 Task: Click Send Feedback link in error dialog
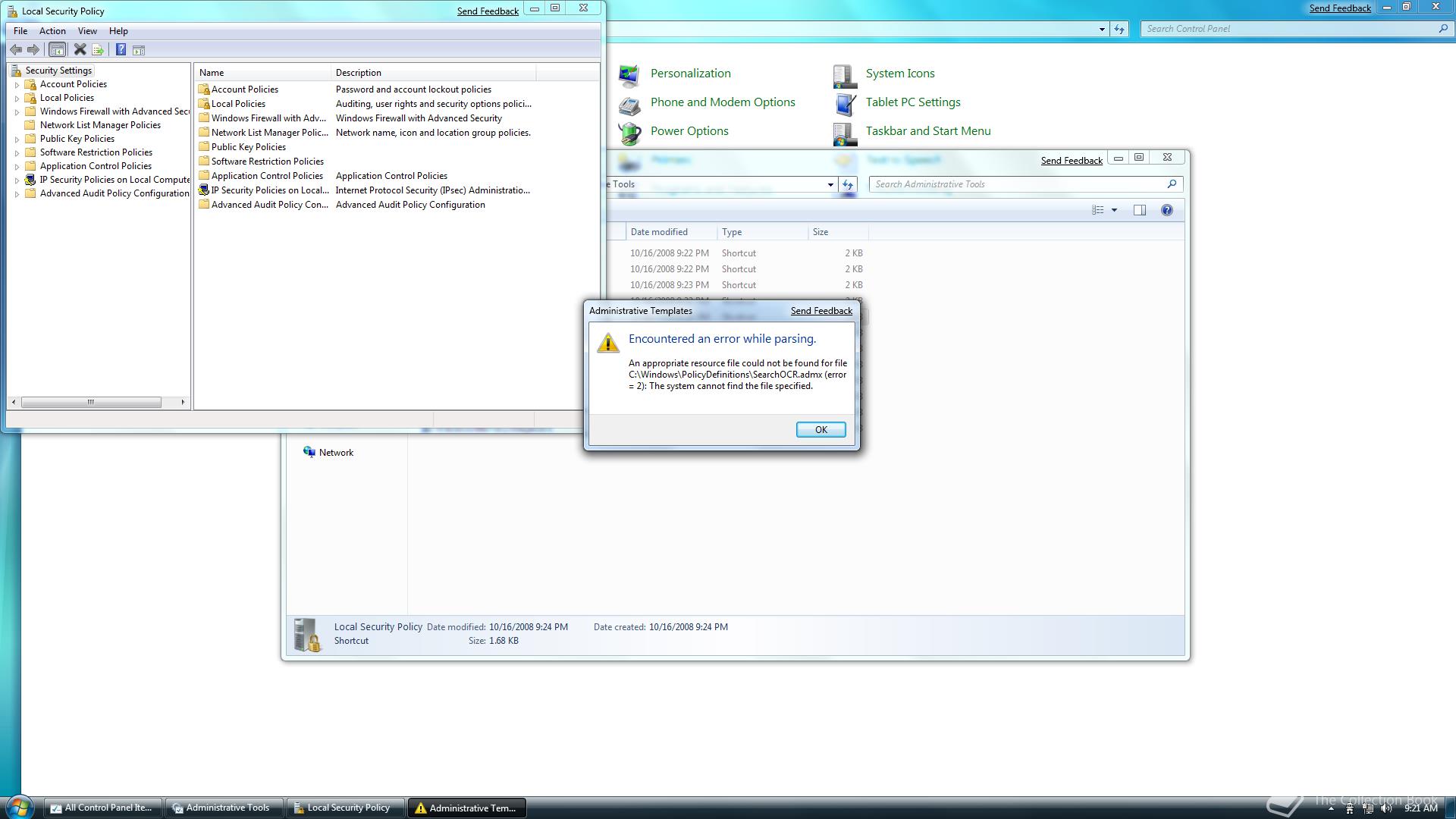pos(821,311)
